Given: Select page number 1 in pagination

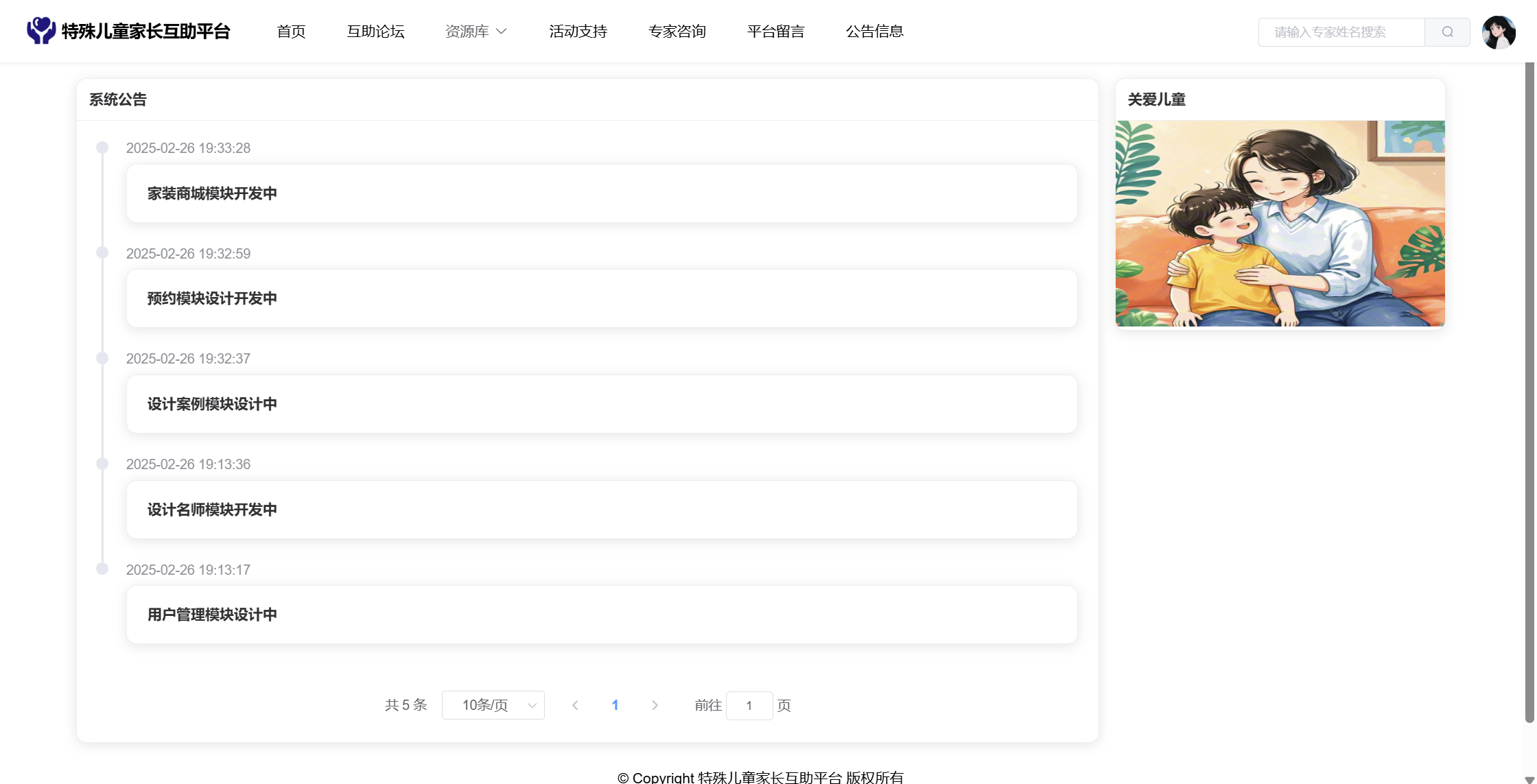Looking at the screenshot, I should pyautogui.click(x=615, y=705).
